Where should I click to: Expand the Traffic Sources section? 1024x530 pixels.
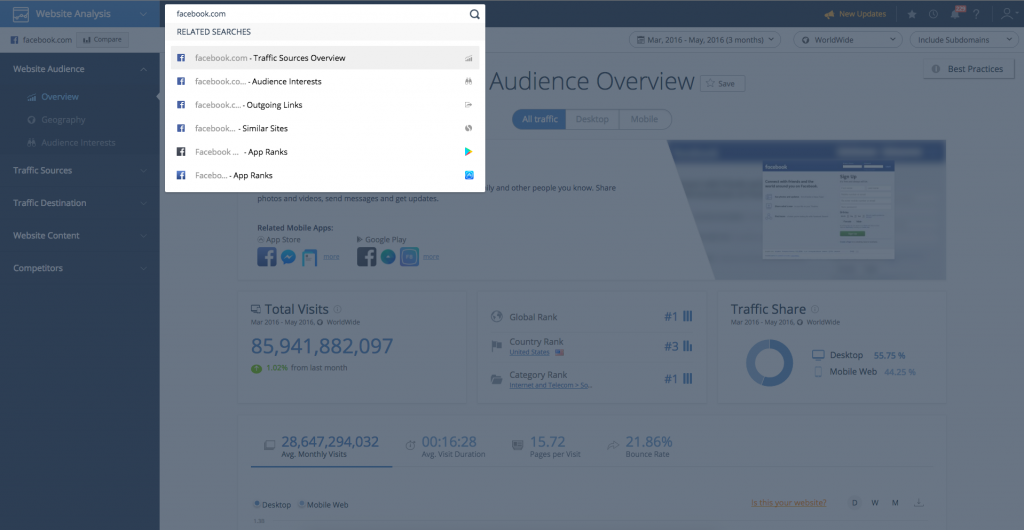tap(80, 170)
